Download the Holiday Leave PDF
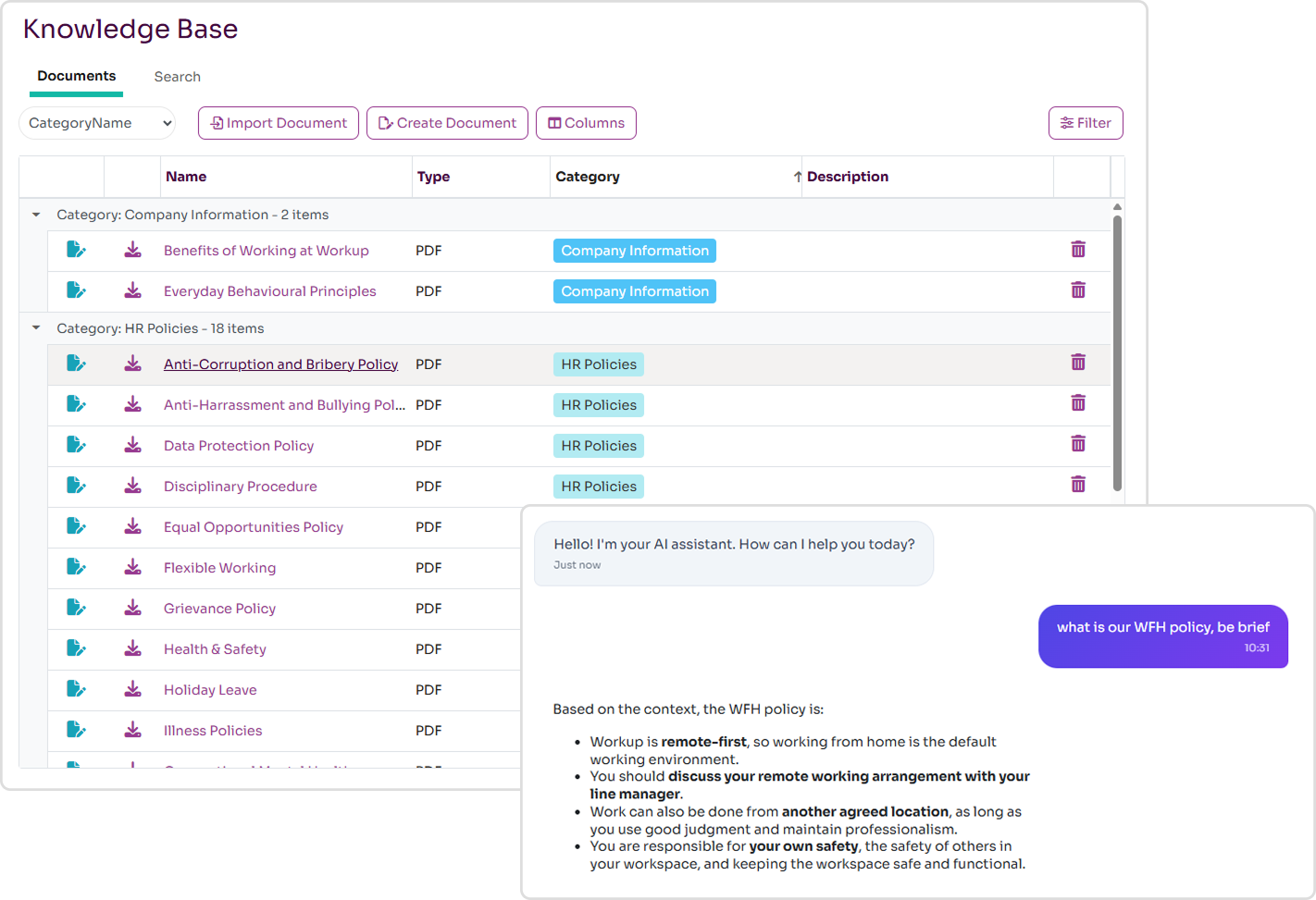 coord(133,689)
